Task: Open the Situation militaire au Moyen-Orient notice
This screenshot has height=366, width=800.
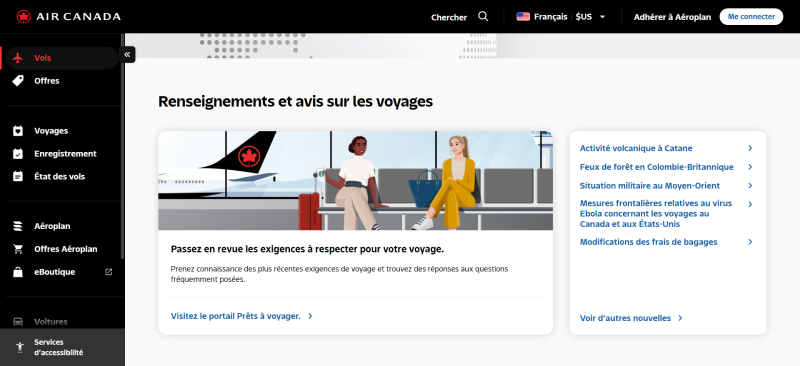Action: tap(650, 186)
